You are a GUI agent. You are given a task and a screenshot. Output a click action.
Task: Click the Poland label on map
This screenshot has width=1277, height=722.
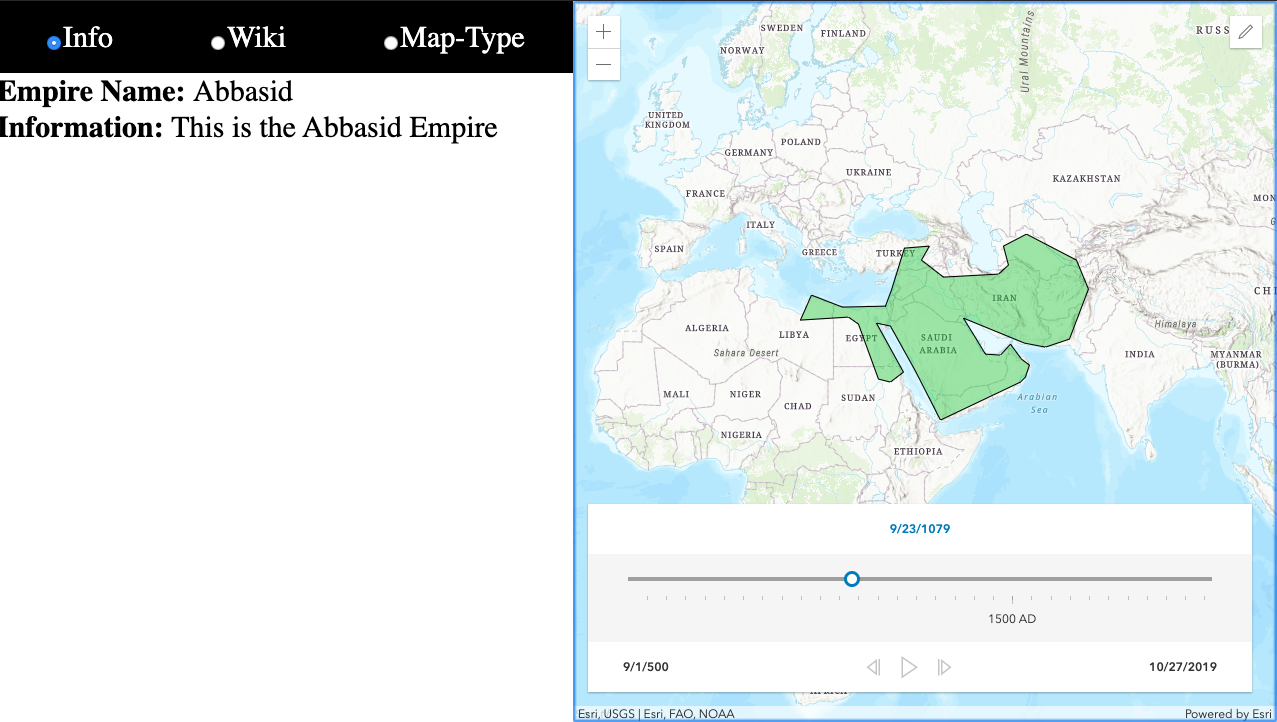(800, 142)
